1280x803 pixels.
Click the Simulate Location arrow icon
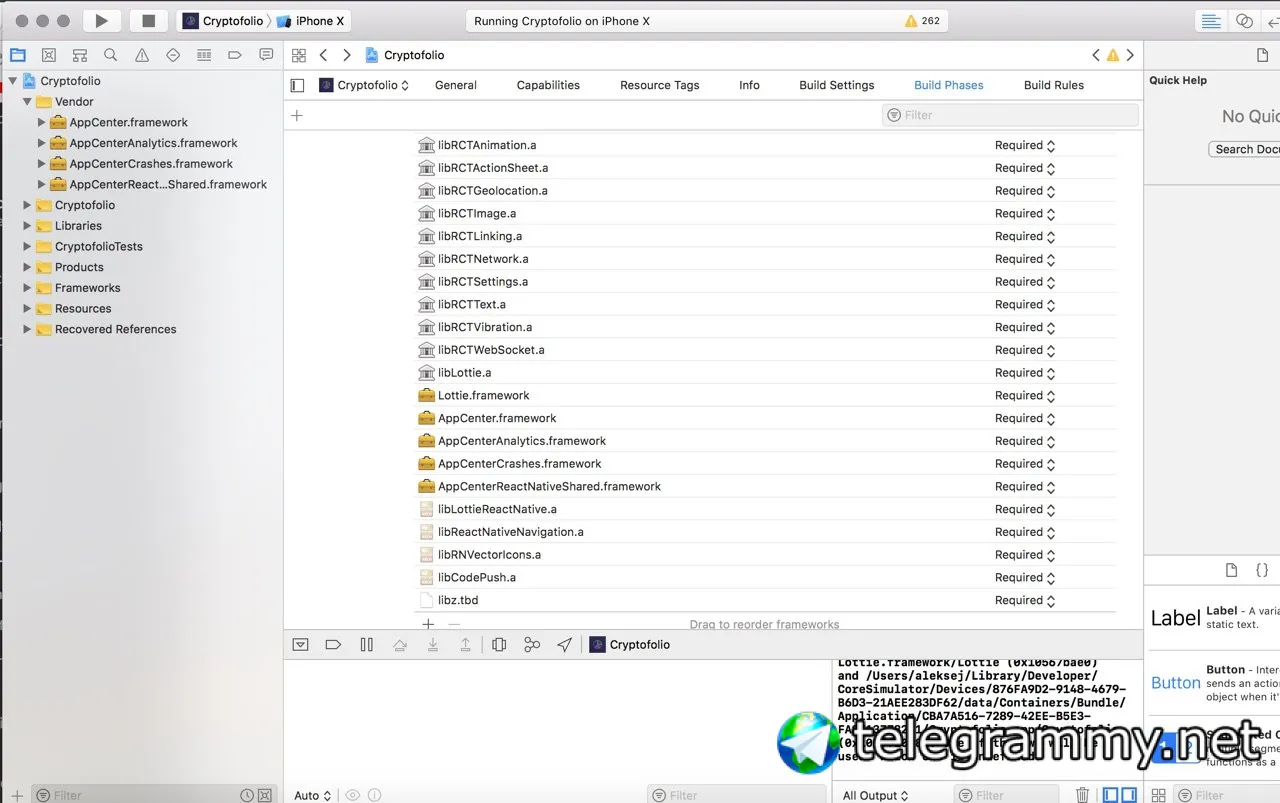565,645
